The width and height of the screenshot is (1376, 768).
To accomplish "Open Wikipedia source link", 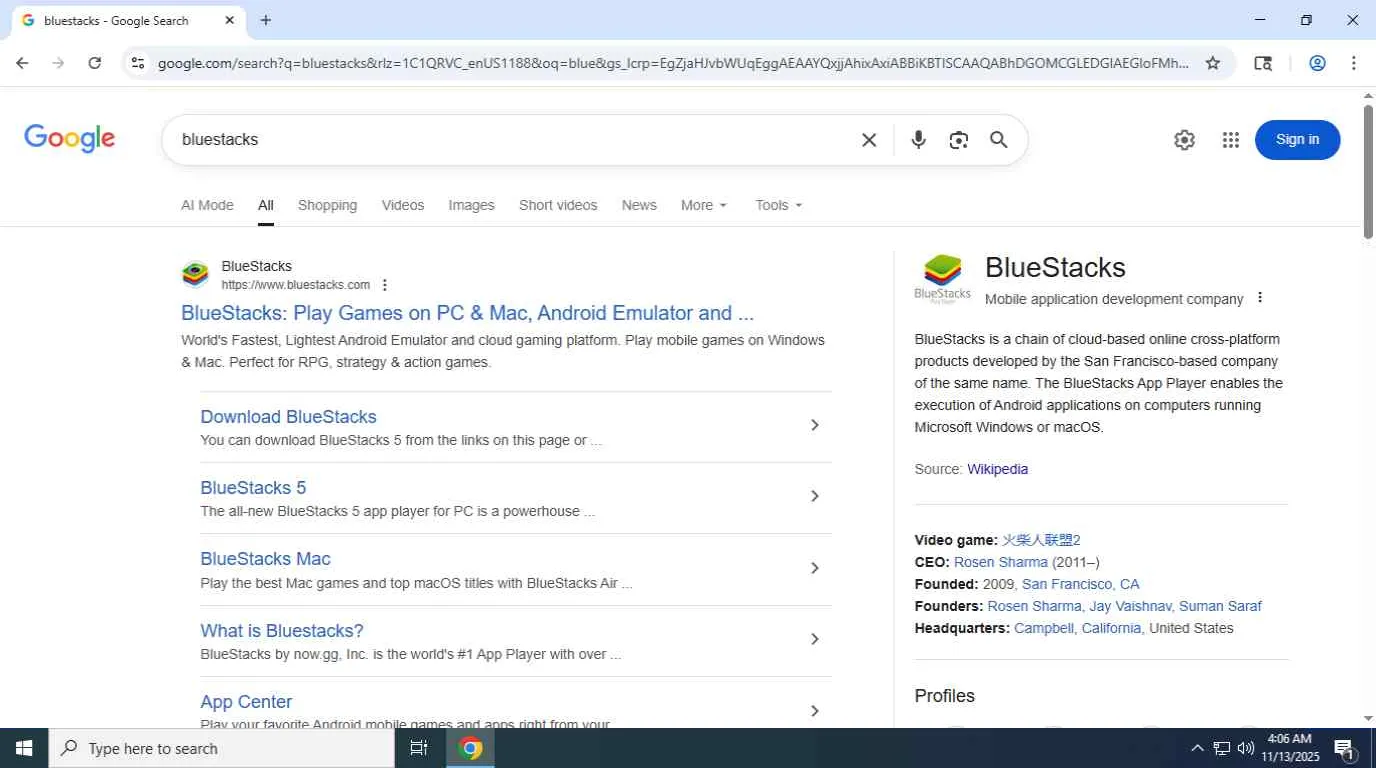I will pyautogui.click(x=997, y=469).
